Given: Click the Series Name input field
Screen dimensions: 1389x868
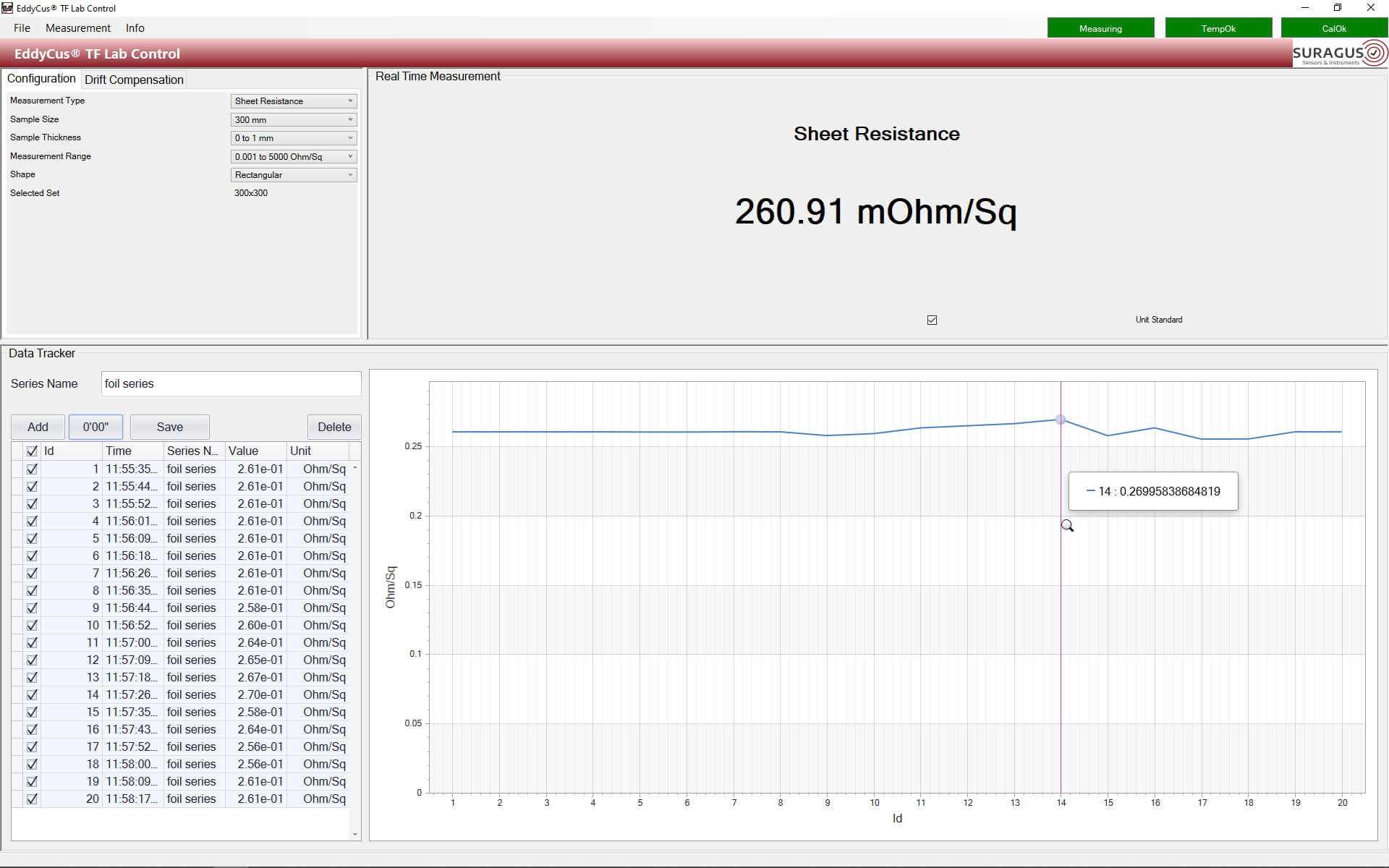Looking at the screenshot, I should point(231,383).
